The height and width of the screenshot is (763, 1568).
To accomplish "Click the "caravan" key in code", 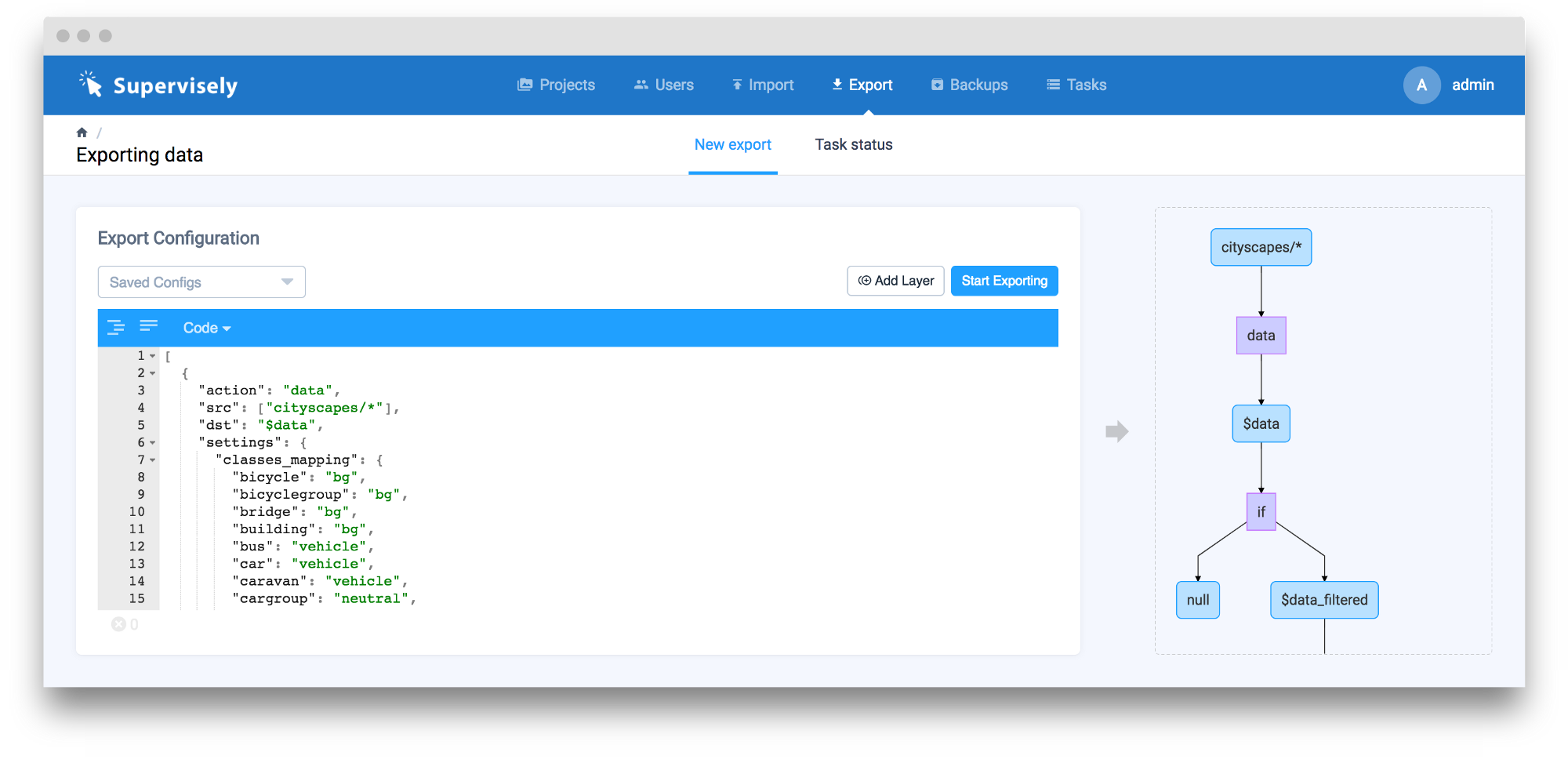I will pyautogui.click(x=270, y=581).
